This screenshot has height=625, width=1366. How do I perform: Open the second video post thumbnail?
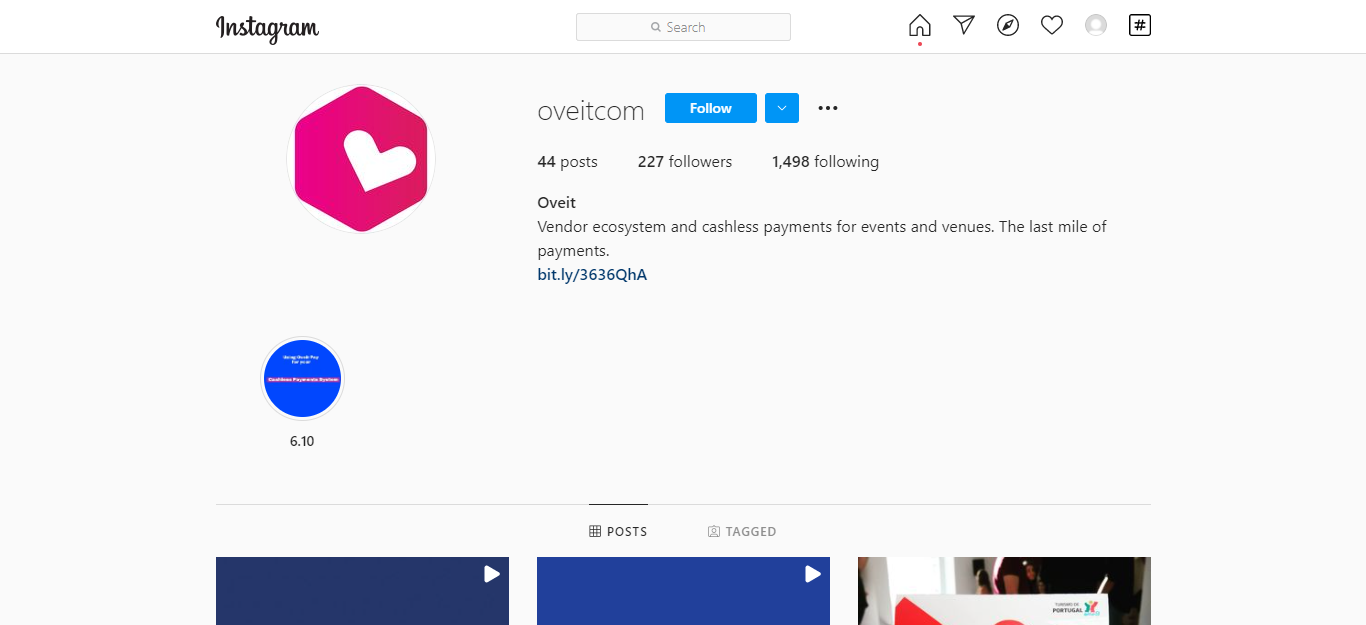click(x=683, y=591)
